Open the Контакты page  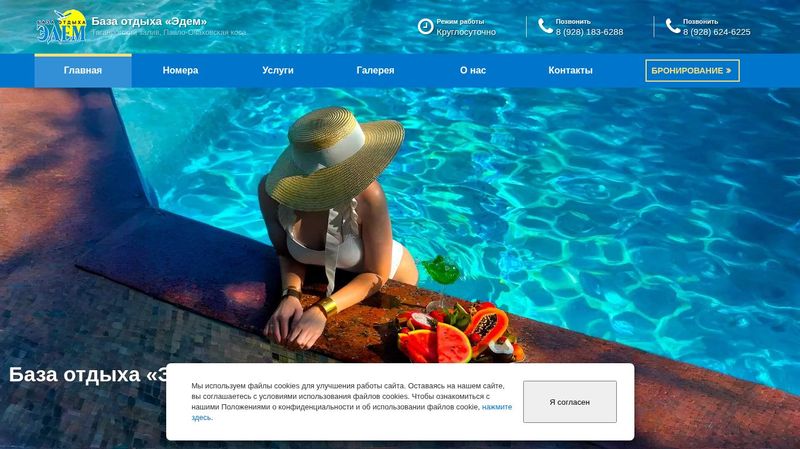pyautogui.click(x=570, y=70)
